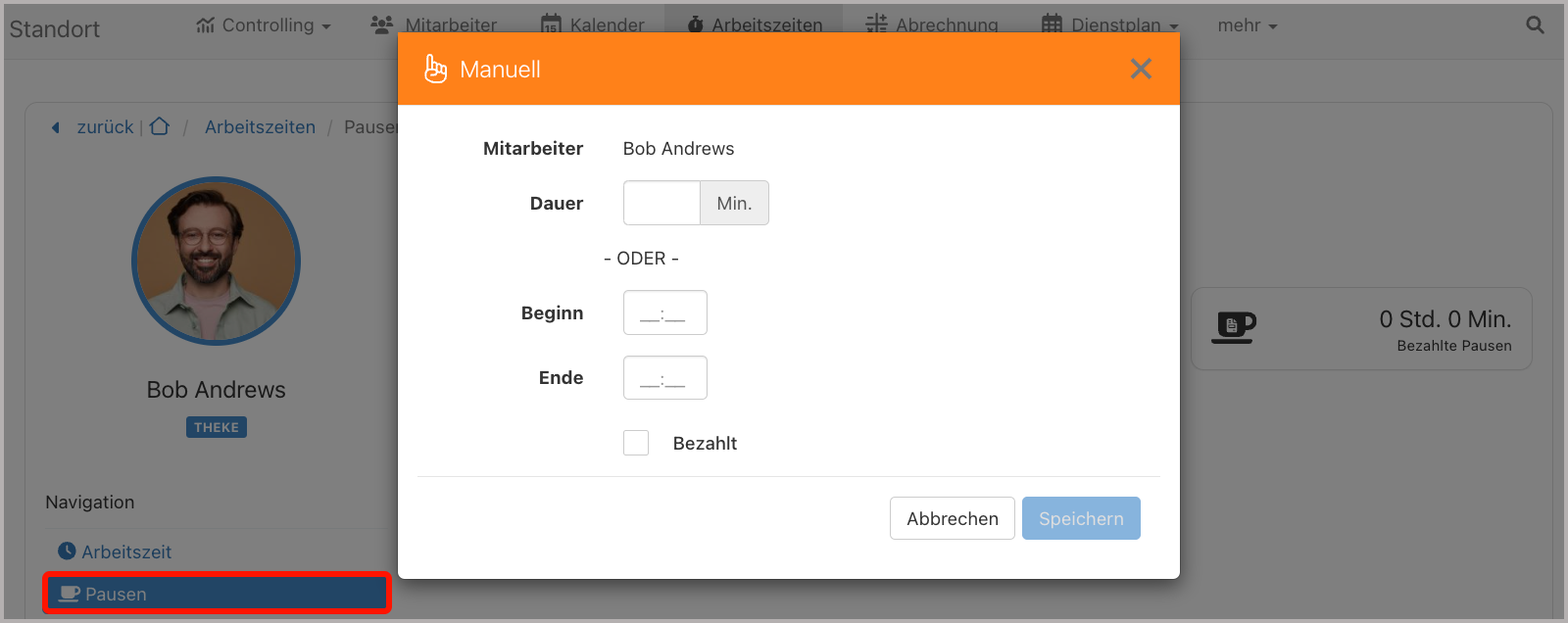Expand the Controlling dropdown menu
This screenshot has height=623, width=1568.
pos(264,25)
